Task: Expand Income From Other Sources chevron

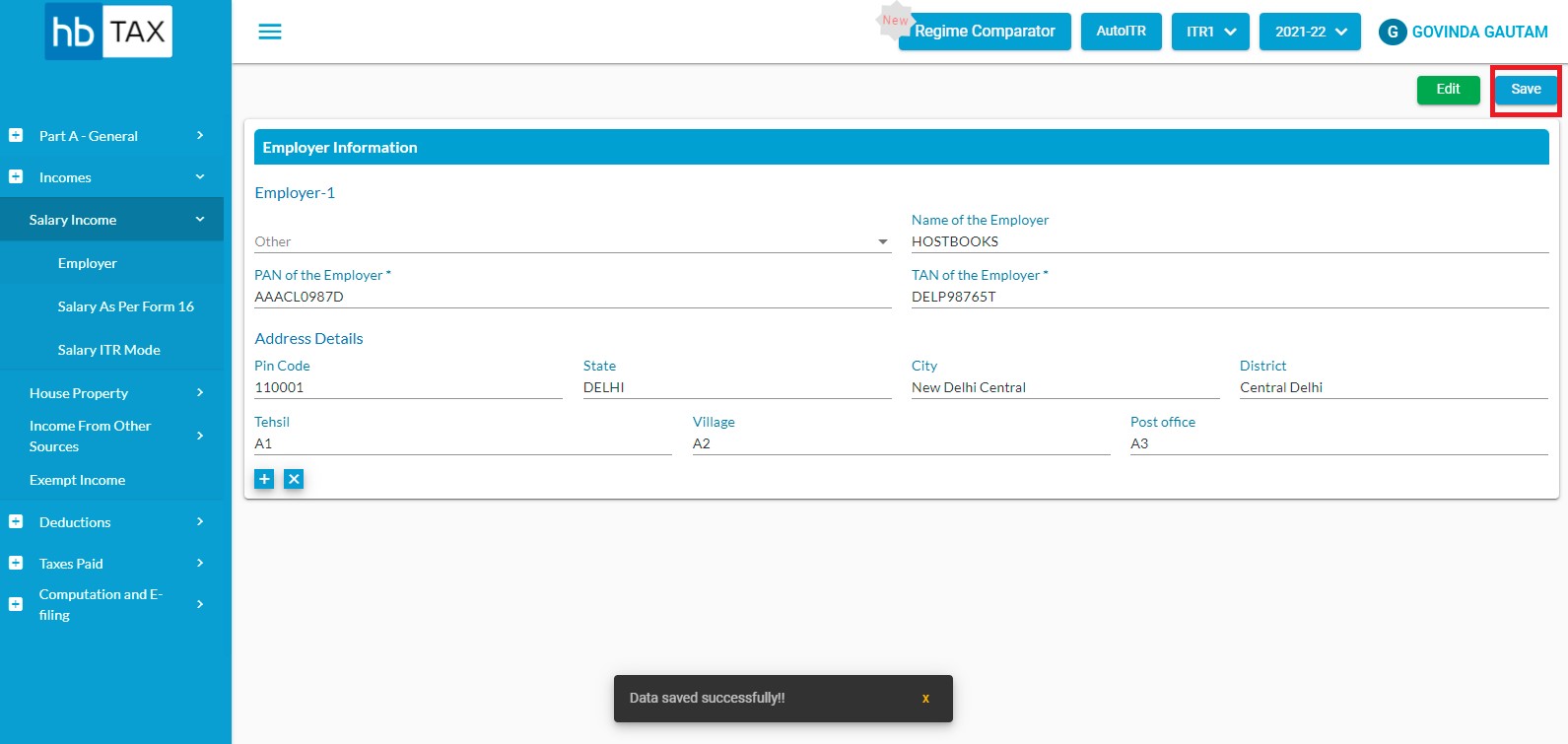Action: (200, 436)
